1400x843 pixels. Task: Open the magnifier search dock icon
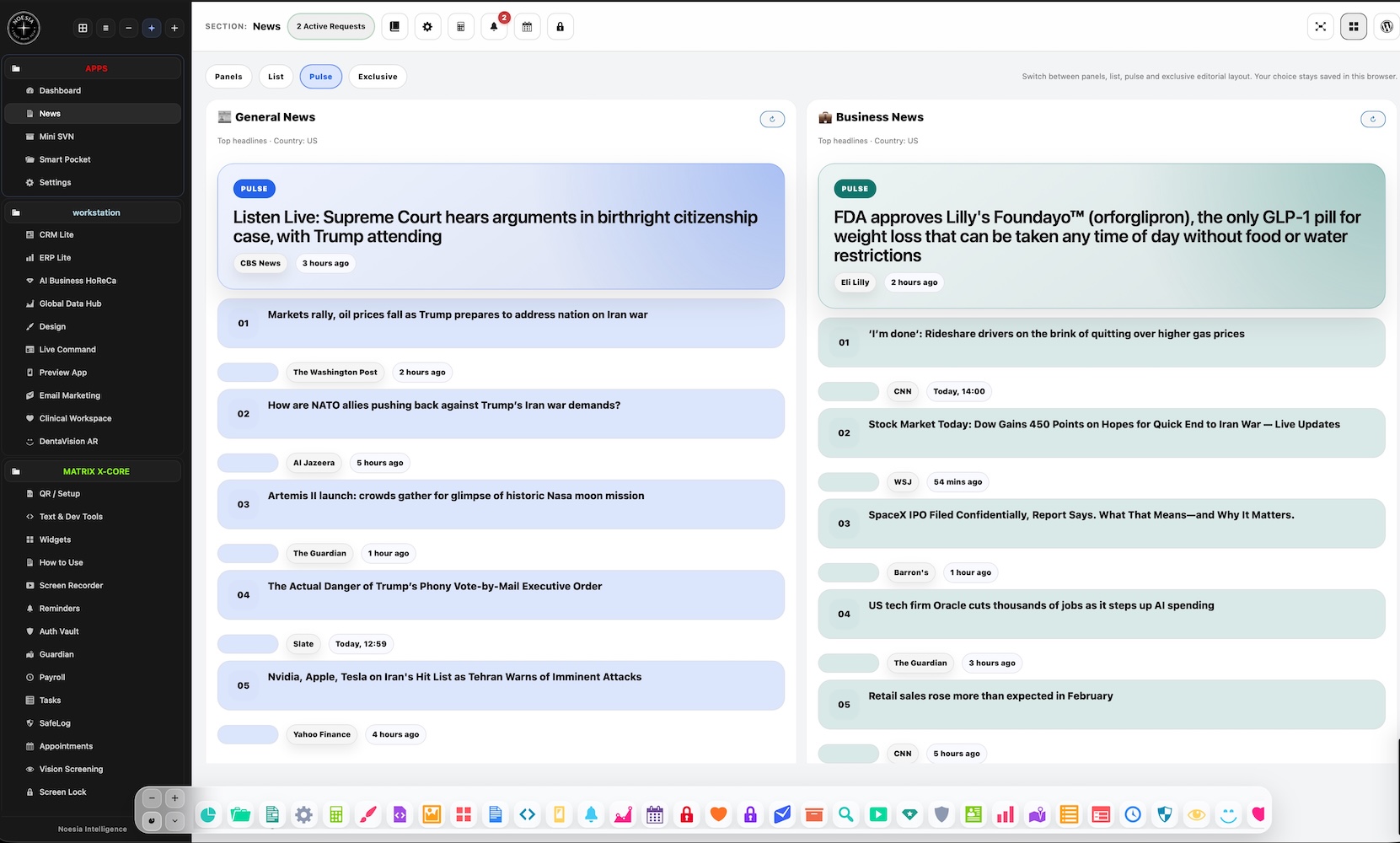[845, 814]
